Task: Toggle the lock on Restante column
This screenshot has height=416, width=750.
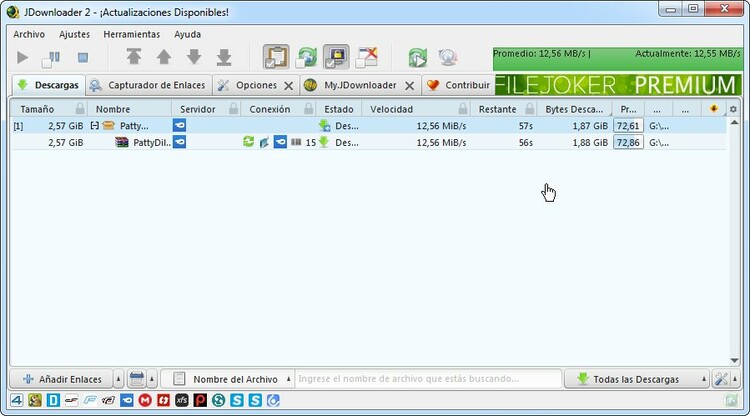Action: point(529,109)
